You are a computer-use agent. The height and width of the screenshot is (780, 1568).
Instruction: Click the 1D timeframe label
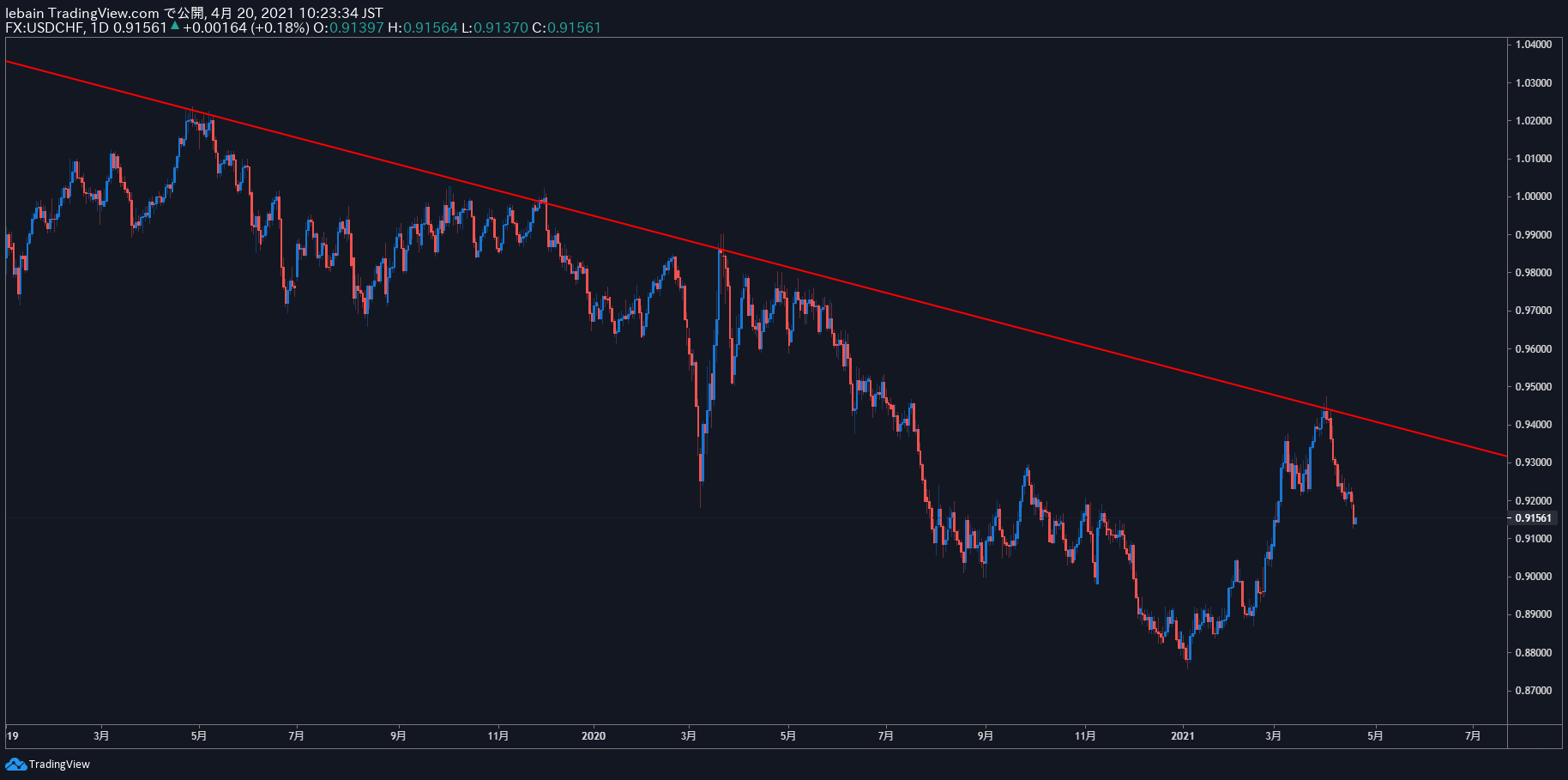tap(100, 27)
